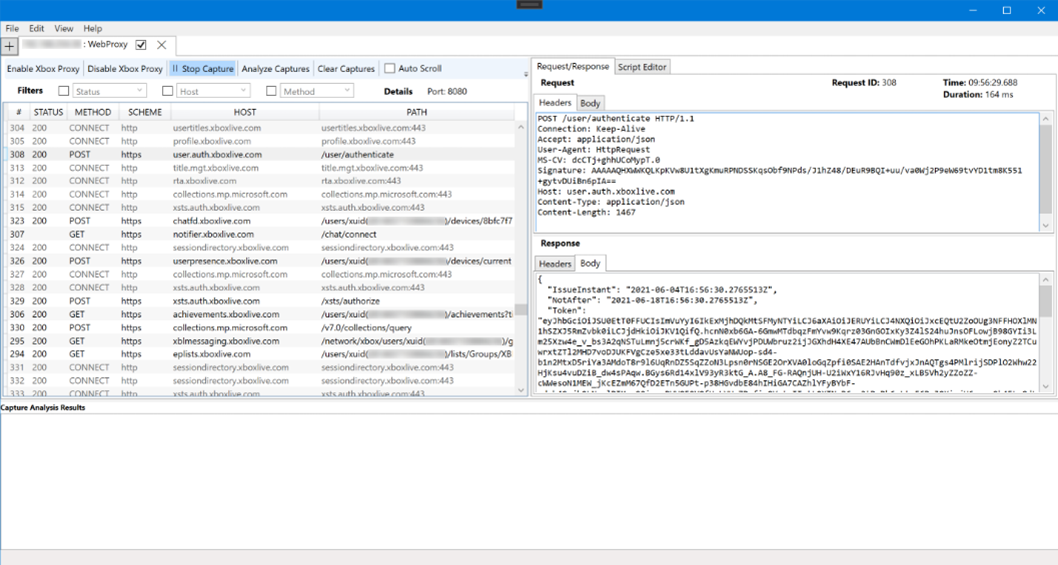Enable the Auto Scroll checkbox
The image size is (1058, 565).
click(389, 68)
